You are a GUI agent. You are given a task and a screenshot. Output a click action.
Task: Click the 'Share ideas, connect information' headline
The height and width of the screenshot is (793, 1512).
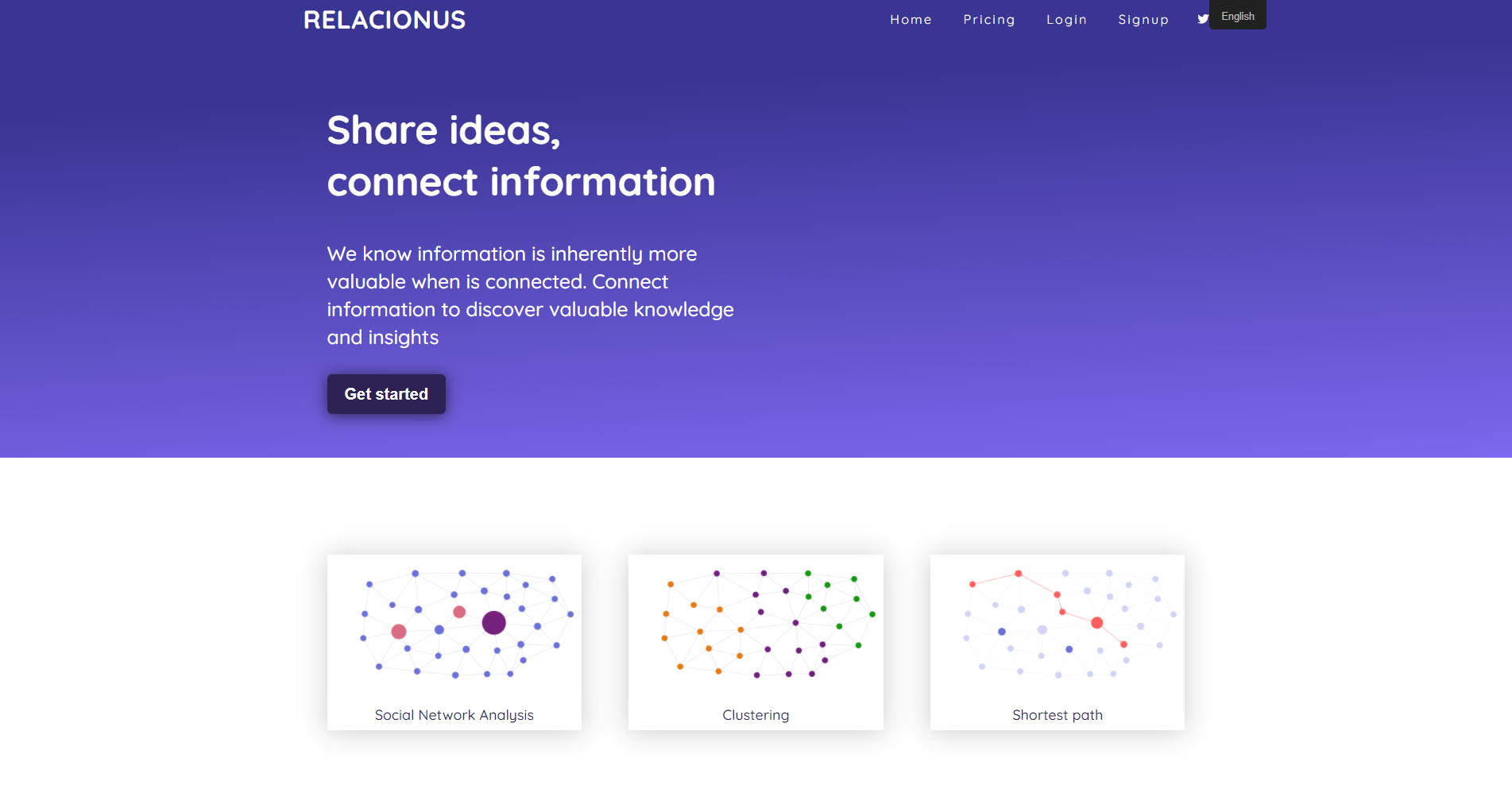click(x=521, y=156)
